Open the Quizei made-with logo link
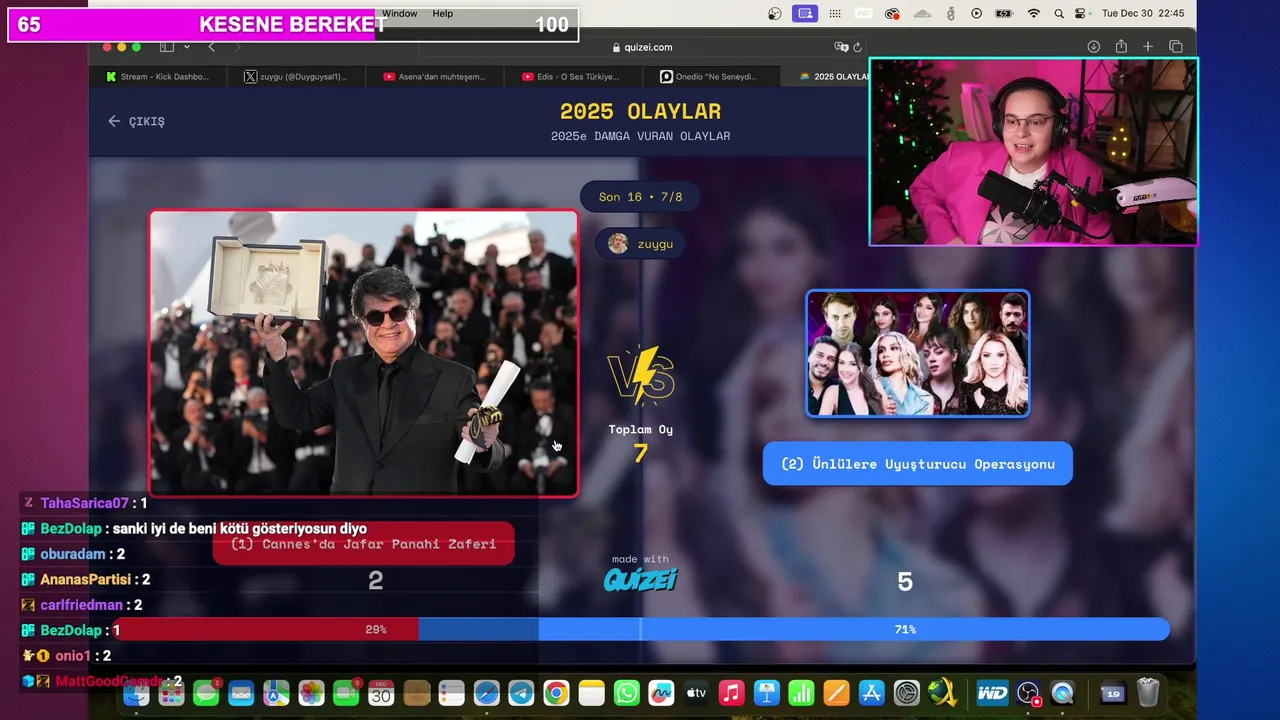 pos(640,579)
